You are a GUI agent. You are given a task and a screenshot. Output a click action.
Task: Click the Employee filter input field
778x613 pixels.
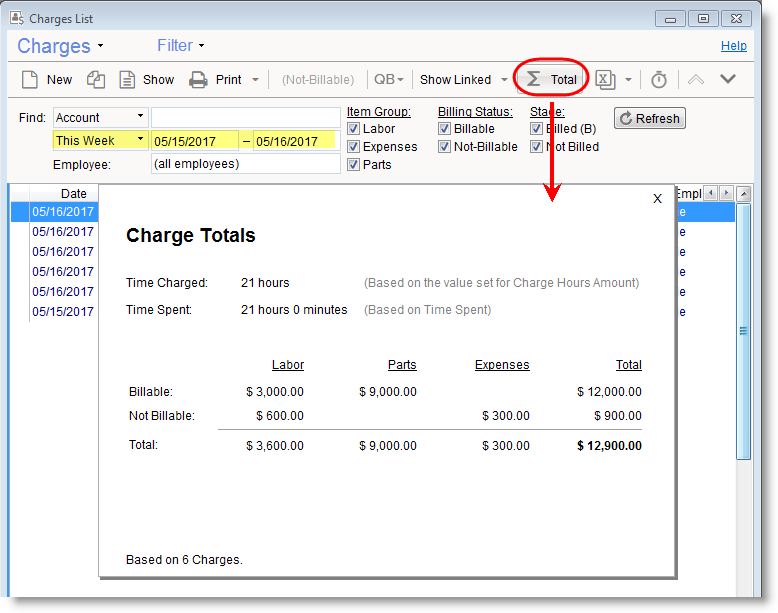click(x=245, y=164)
